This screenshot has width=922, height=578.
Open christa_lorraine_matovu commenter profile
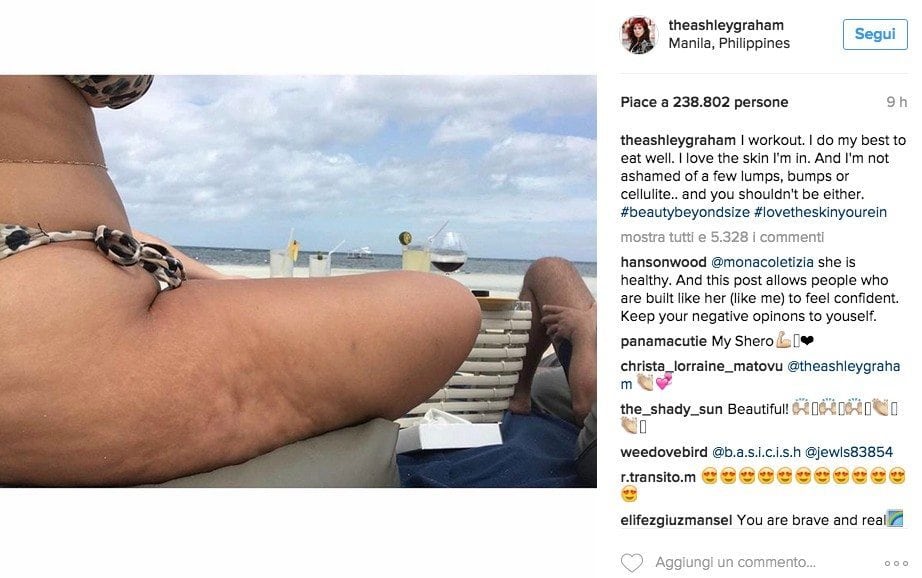click(x=701, y=366)
